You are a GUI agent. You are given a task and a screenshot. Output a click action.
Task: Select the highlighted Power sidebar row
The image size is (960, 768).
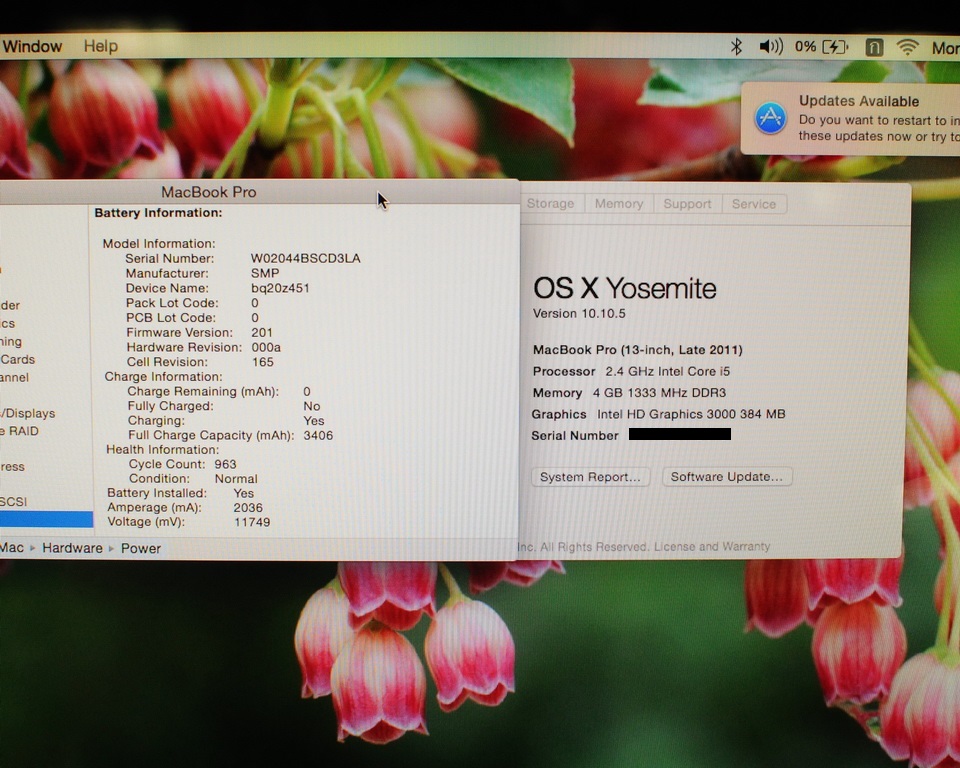[x=46, y=519]
